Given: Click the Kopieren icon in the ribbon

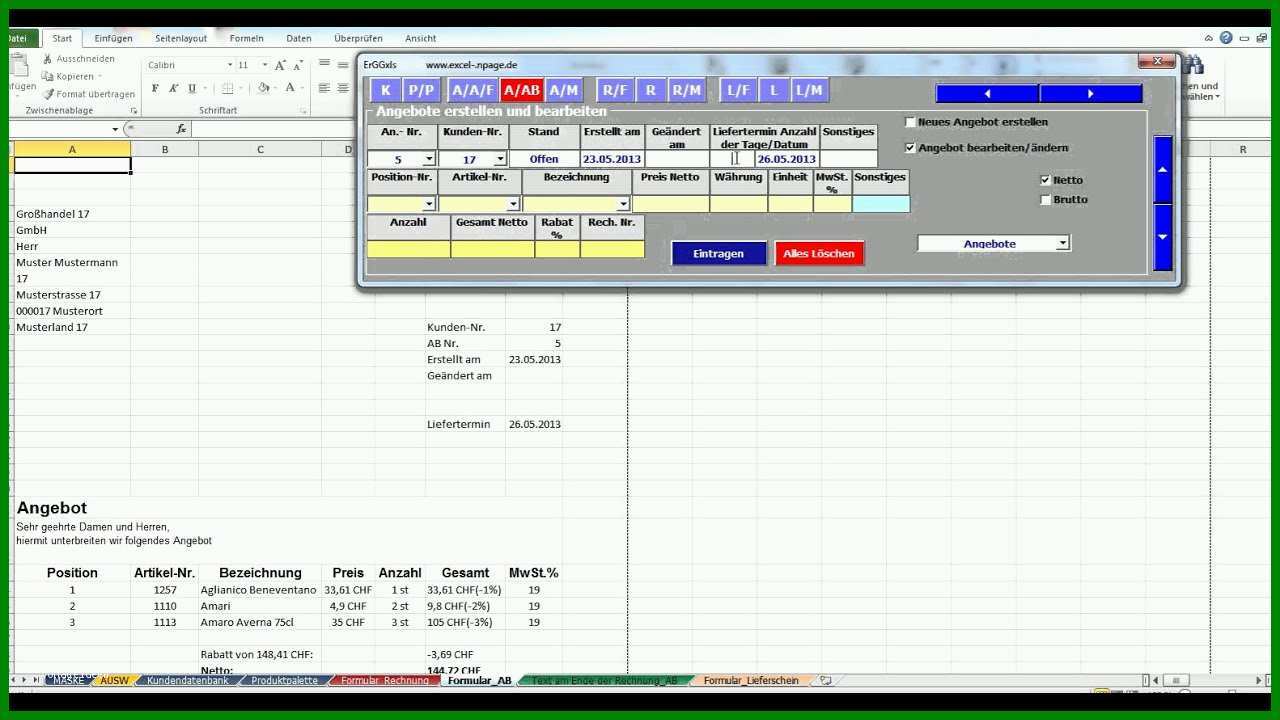Looking at the screenshot, I should point(48,76).
